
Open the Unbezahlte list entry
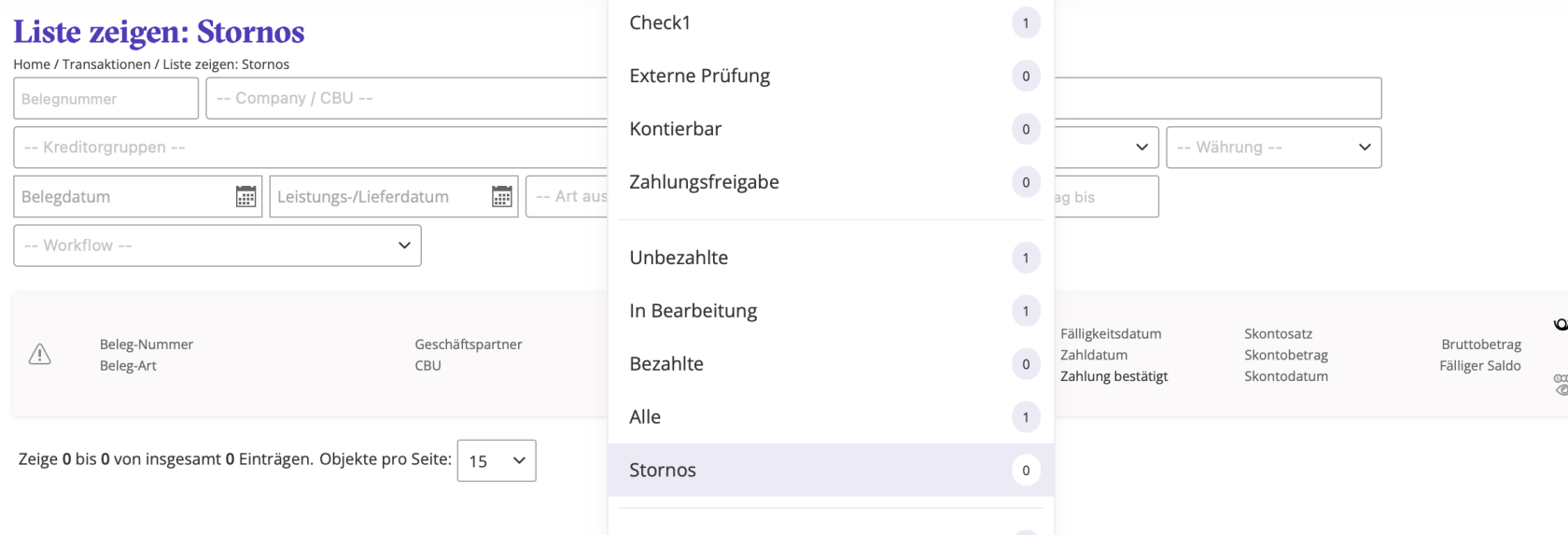pyautogui.click(x=831, y=258)
